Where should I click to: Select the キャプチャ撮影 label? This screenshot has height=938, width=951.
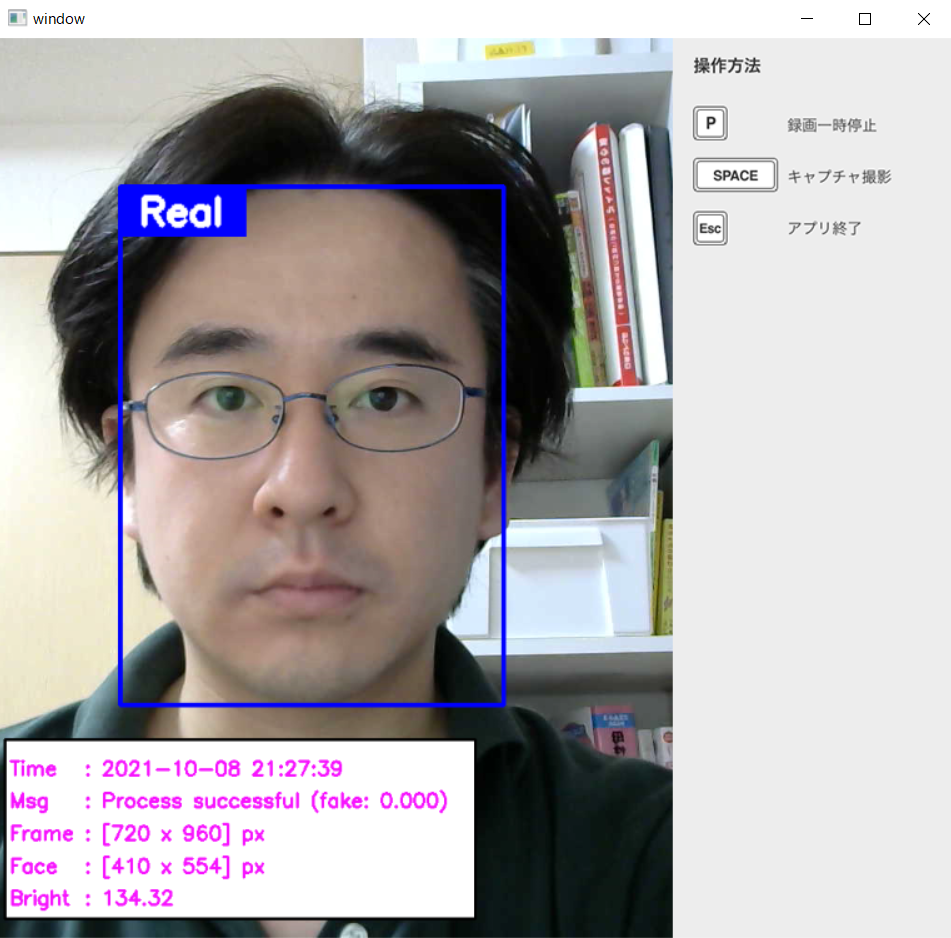coord(838,177)
